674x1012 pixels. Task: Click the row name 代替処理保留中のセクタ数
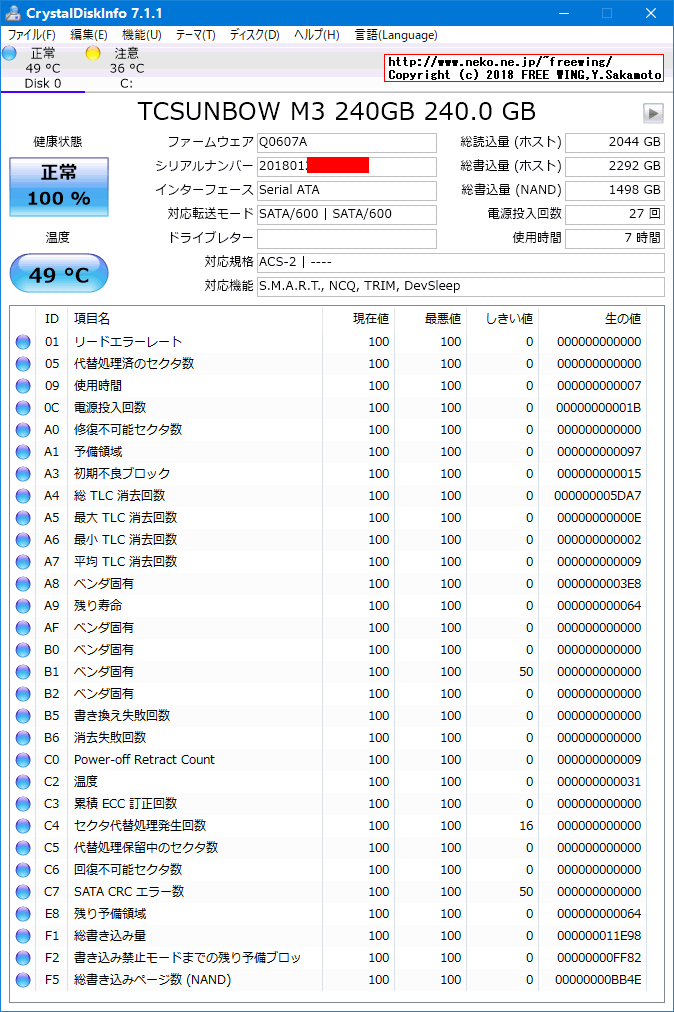[x=146, y=847]
